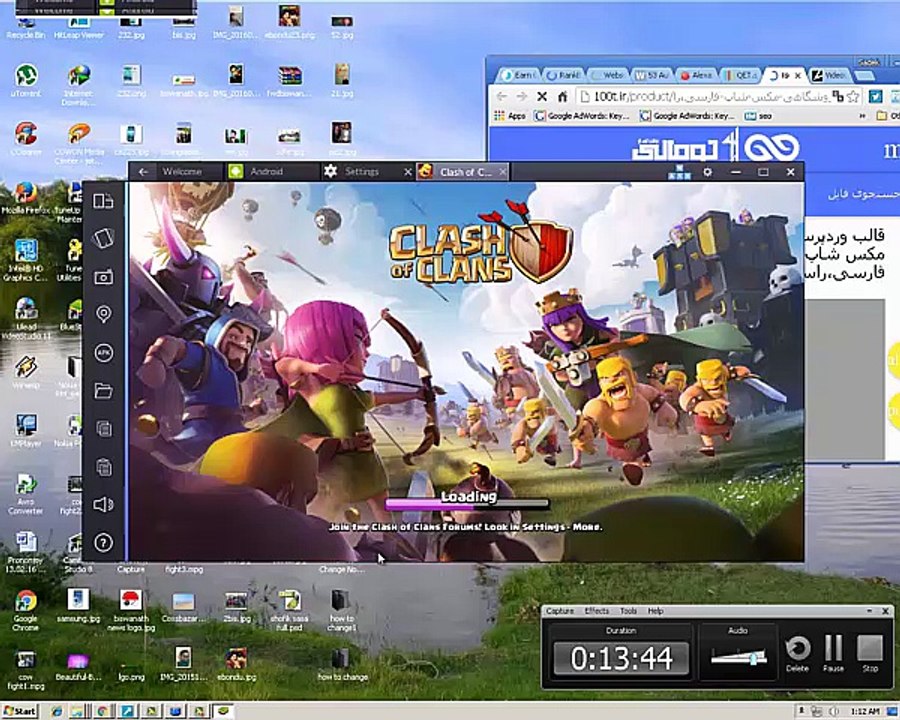Open the seo bookmark in Chrome

click(758, 116)
